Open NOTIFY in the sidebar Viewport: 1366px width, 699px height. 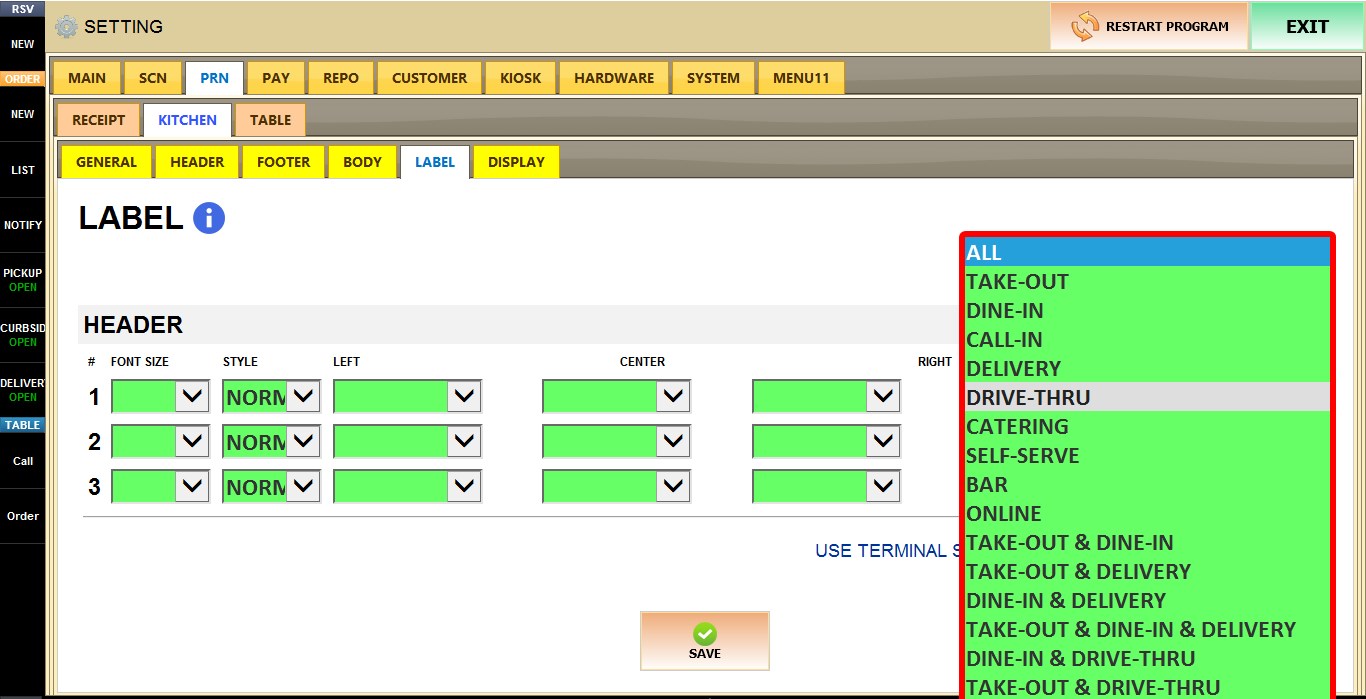[22, 225]
